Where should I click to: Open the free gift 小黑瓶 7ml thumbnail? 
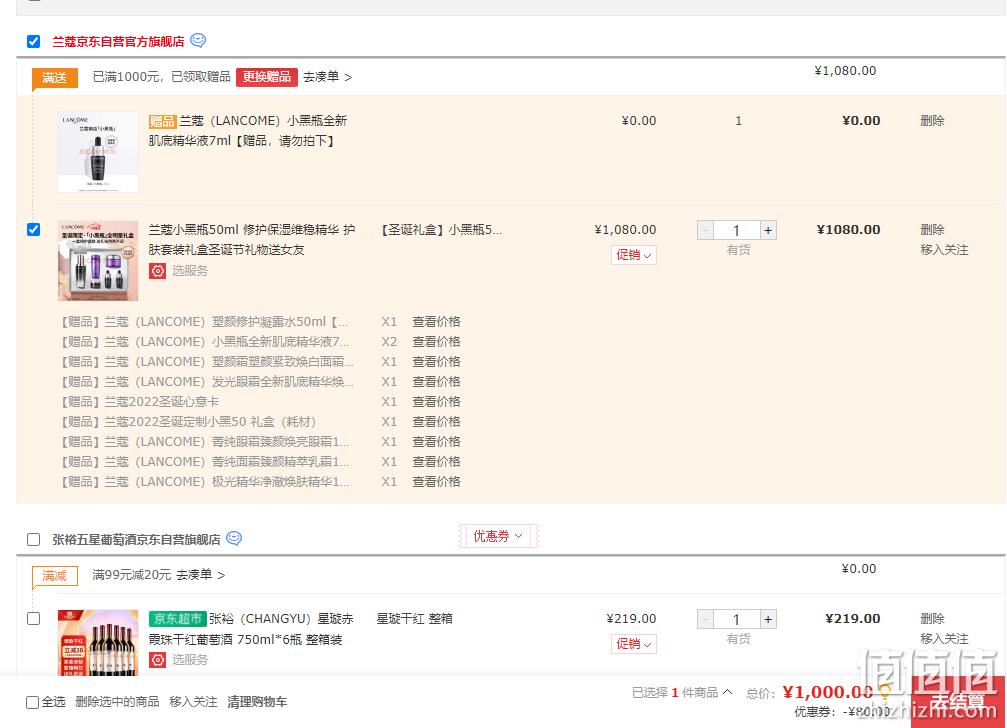coord(98,152)
